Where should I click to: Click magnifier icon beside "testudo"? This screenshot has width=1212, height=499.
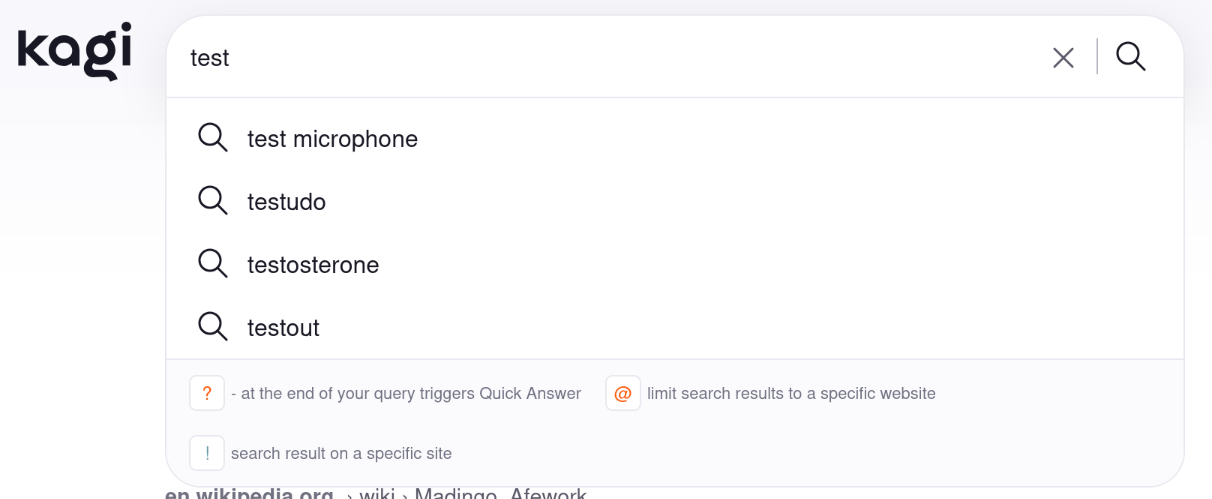point(213,201)
